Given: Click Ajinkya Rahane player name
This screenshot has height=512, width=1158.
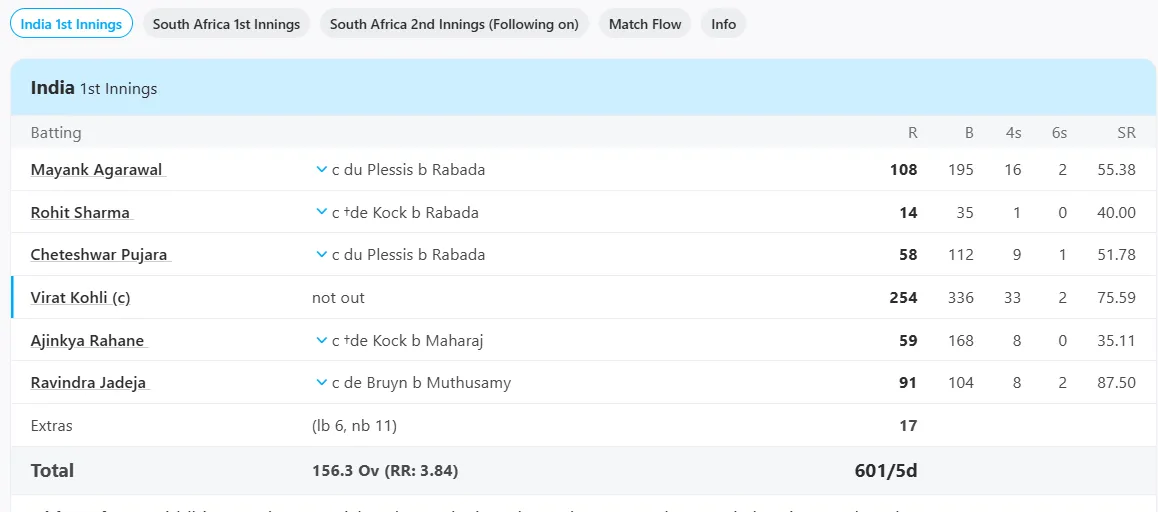Looking at the screenshot, I should [90, 341].
